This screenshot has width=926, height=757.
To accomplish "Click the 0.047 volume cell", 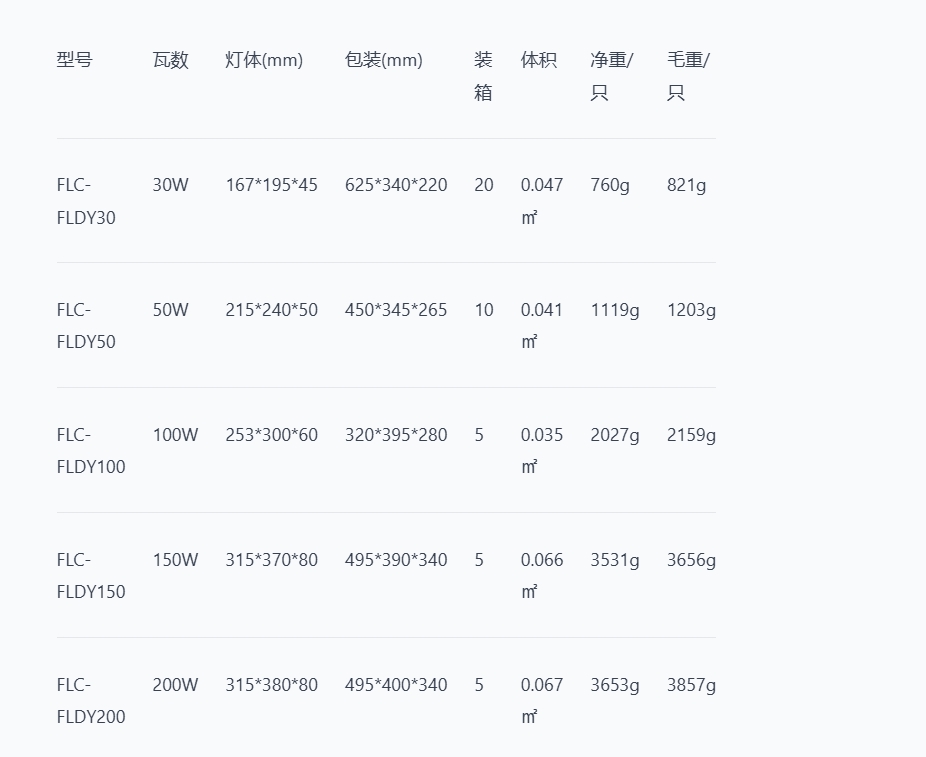I will click(541, 185).
